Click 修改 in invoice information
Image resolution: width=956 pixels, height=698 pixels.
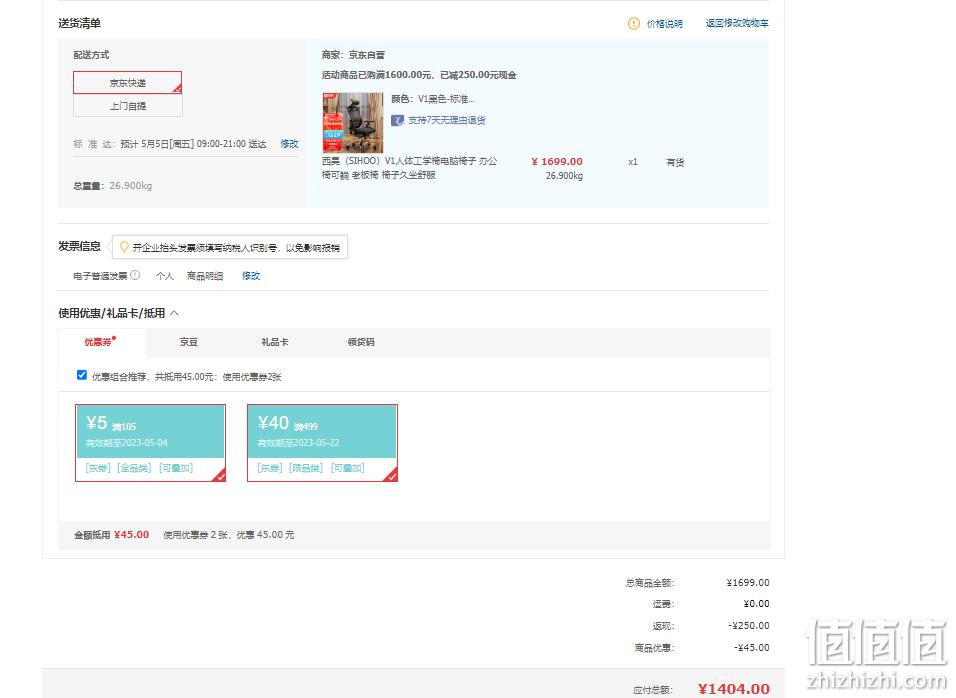(x=251, y=276)
